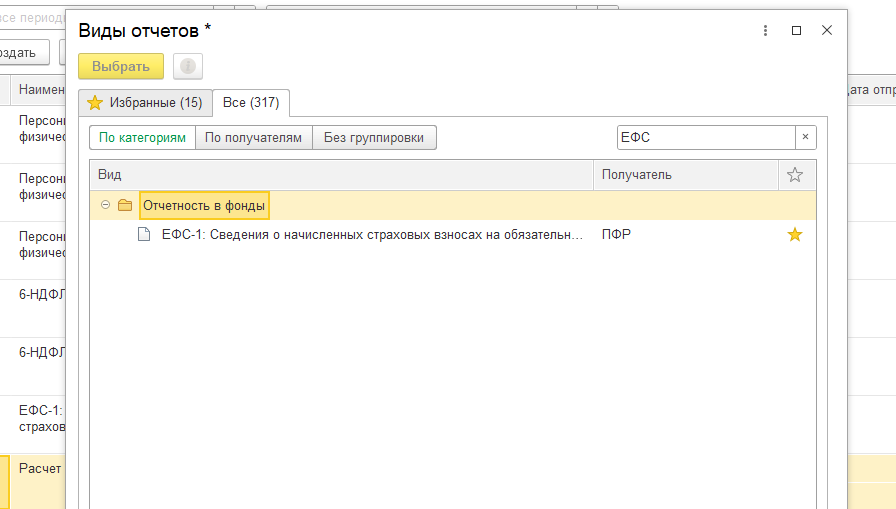Click the folder icon of Отчетность в фонды
Image resolution: width=896 pixels, height=509 pixels.
(x=125, y=205)
